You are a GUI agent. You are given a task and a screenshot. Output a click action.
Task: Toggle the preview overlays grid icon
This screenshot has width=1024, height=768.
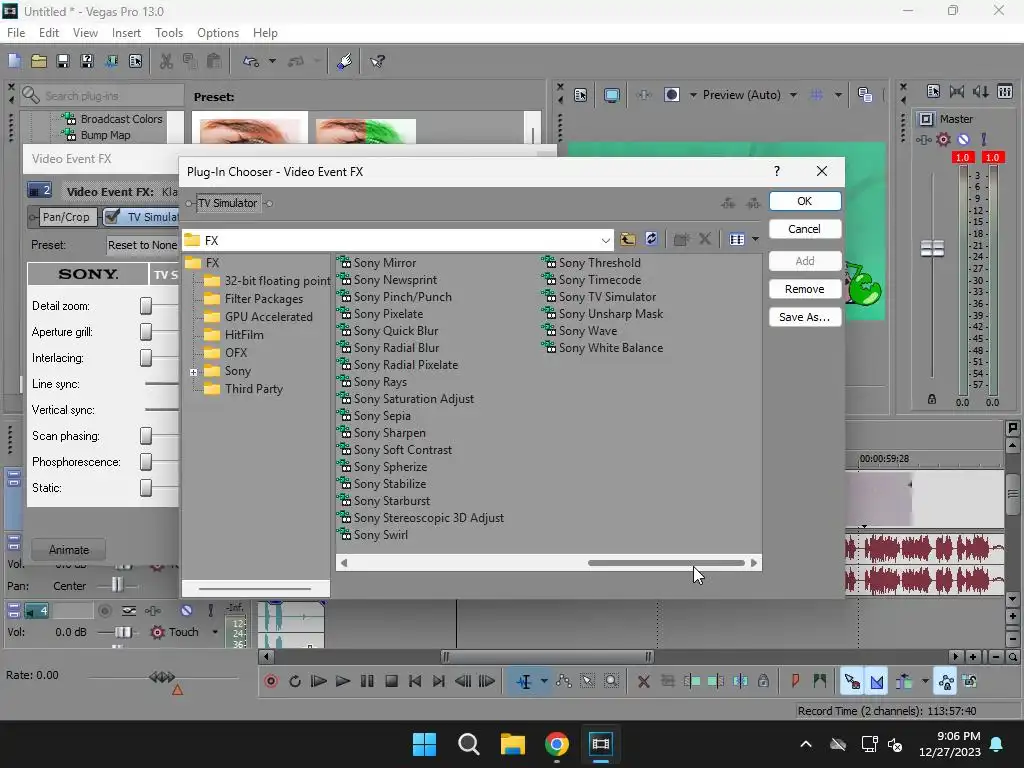[x=816, y=95]
